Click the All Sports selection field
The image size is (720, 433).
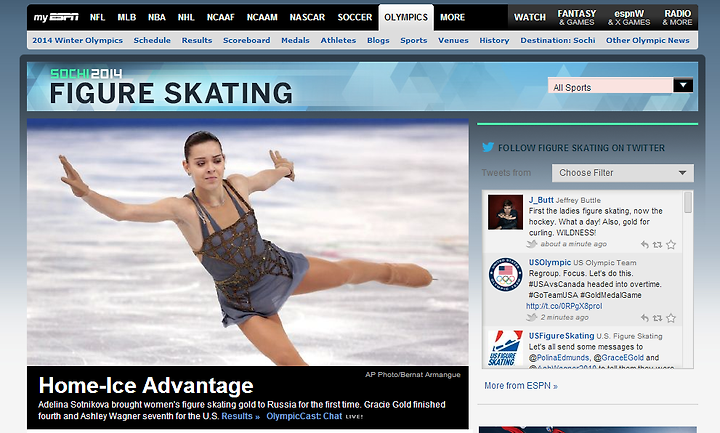(610, 85)
